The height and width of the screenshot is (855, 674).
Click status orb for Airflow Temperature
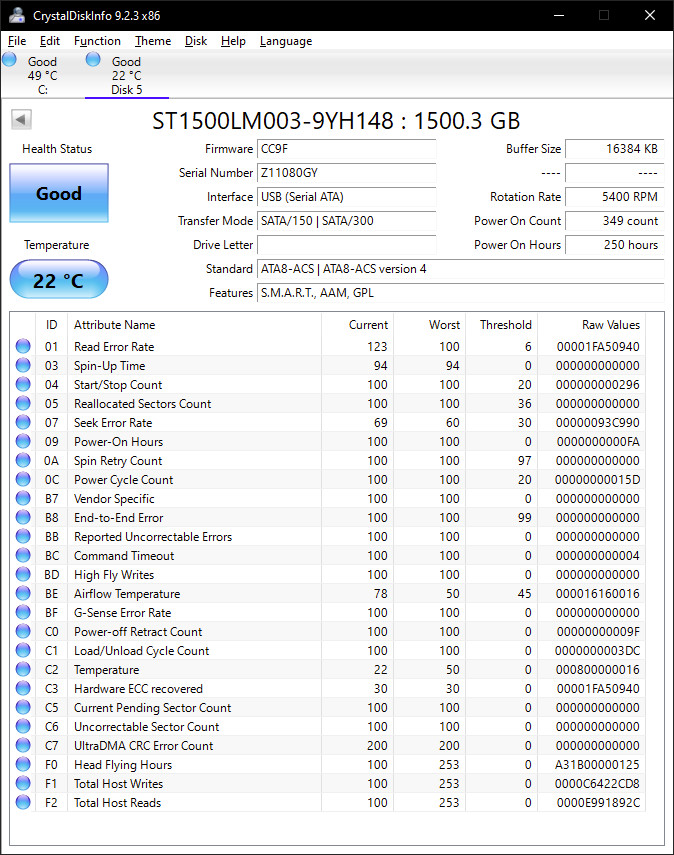point(23,593)
